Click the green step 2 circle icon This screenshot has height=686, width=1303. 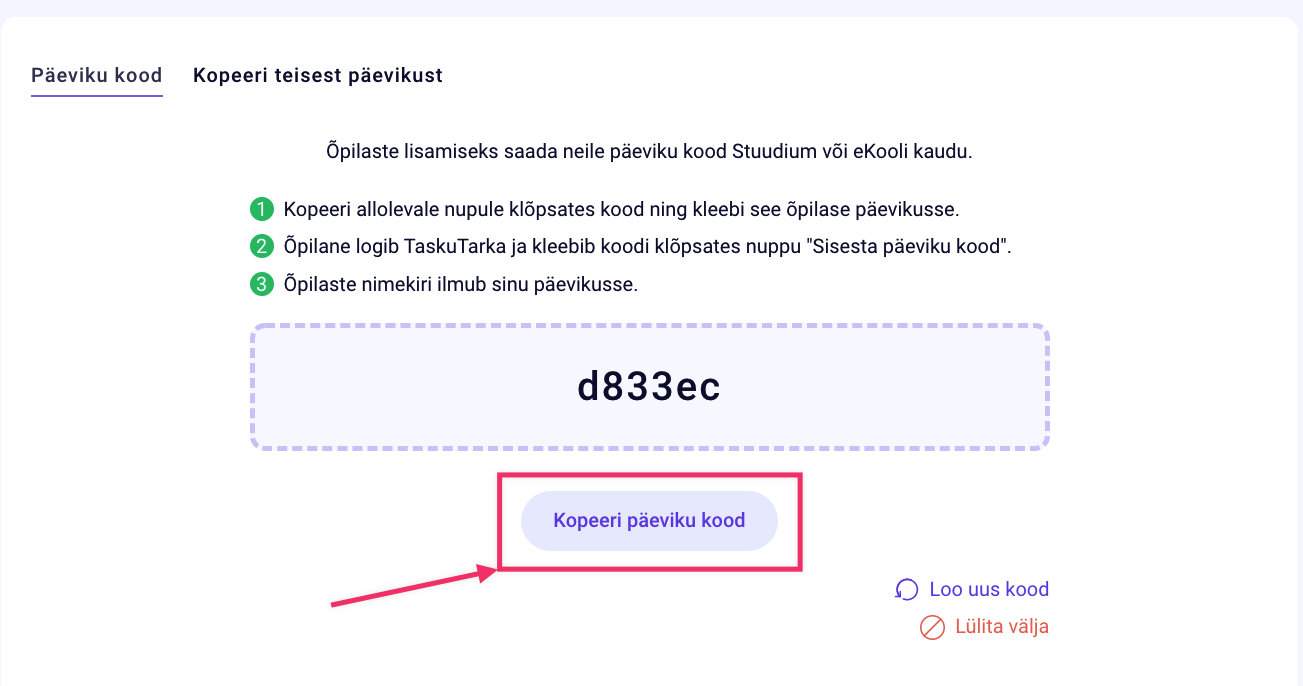pyautogui.click(x=261, y=247)
